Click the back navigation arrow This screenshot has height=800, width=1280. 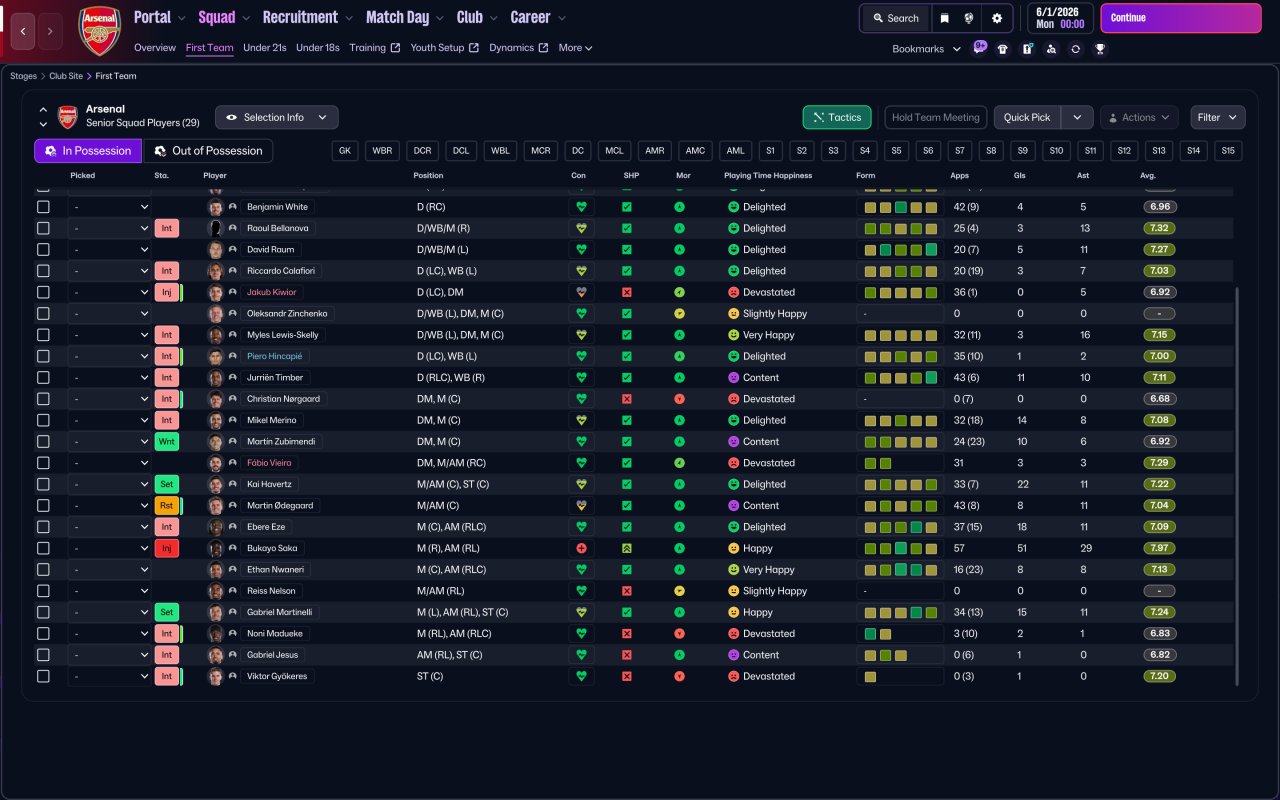tap(24, 31)
